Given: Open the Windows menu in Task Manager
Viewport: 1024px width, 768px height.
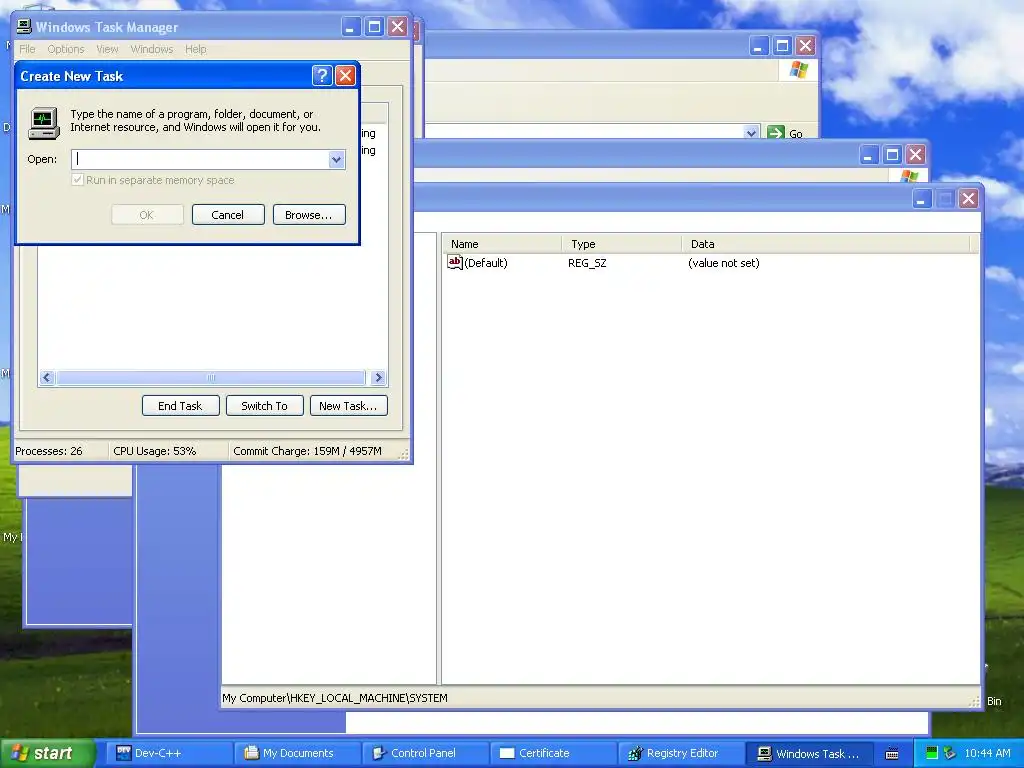Looking at the screenshot, I should tap(152, 49).
